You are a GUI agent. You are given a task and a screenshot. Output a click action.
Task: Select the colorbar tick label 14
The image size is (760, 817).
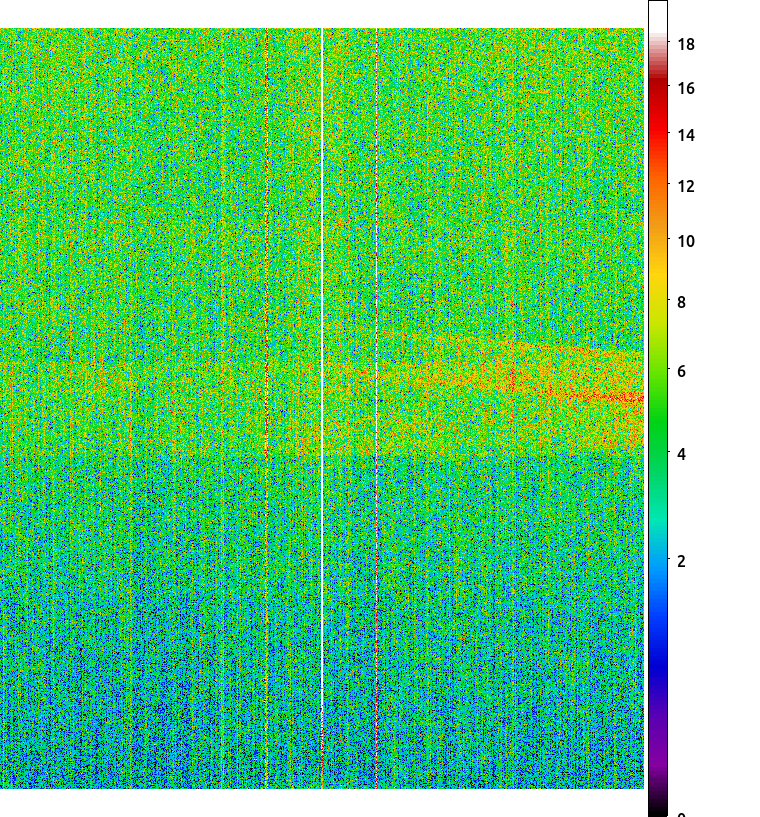click(x=686, y=135)
